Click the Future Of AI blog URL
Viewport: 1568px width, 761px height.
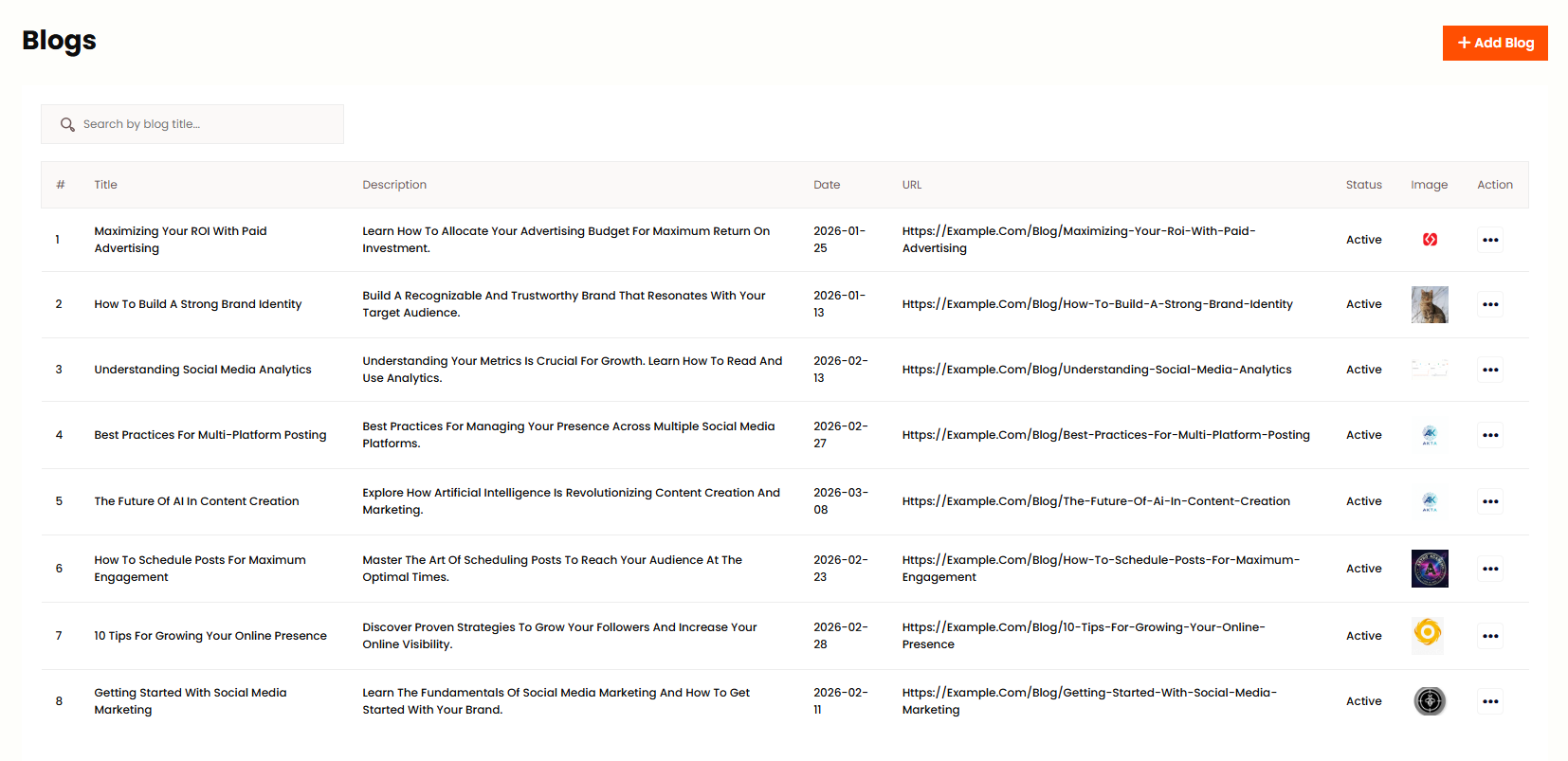click(1095, 501)
